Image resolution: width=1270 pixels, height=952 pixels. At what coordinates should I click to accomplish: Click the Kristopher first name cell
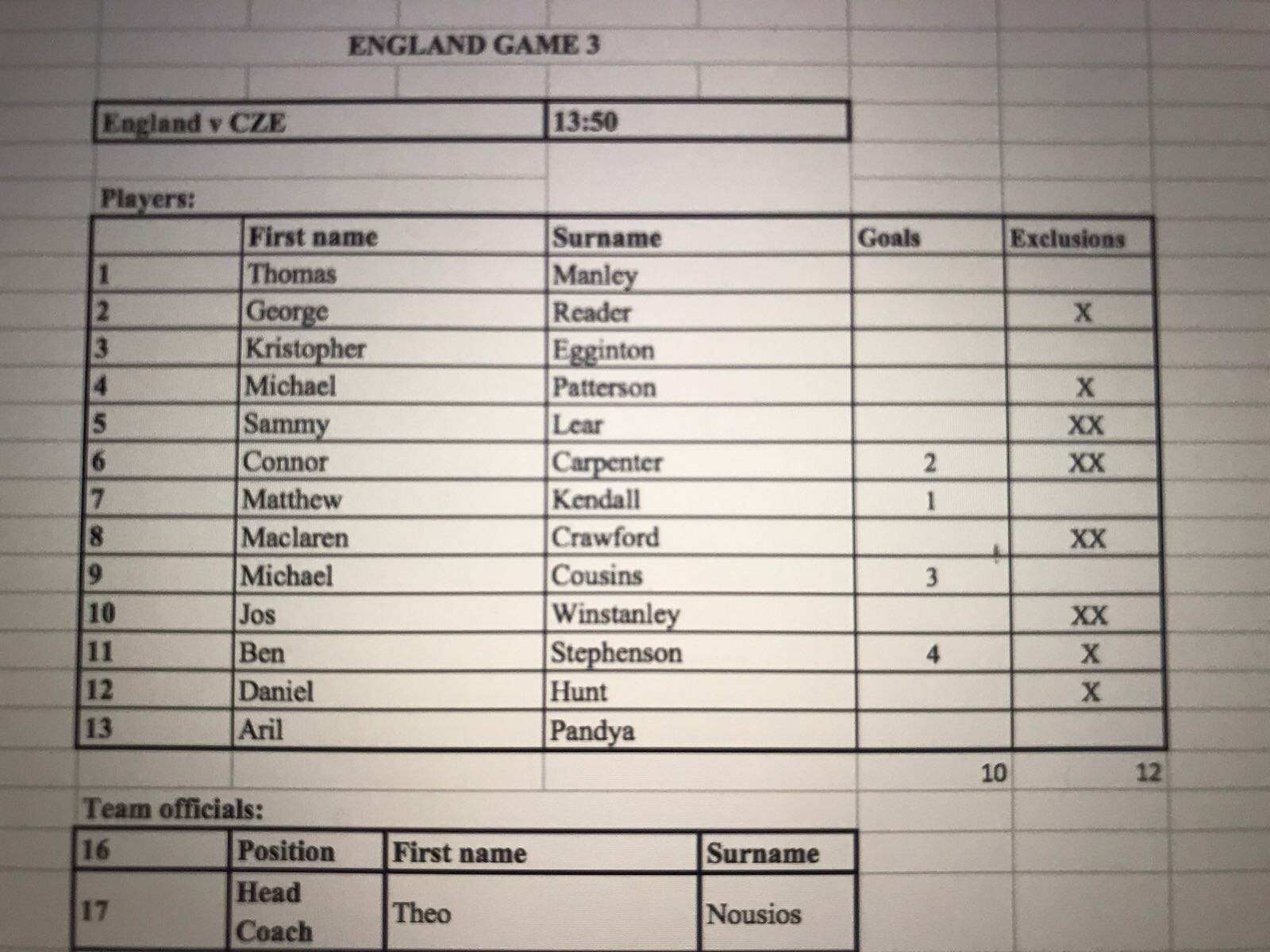393,349
